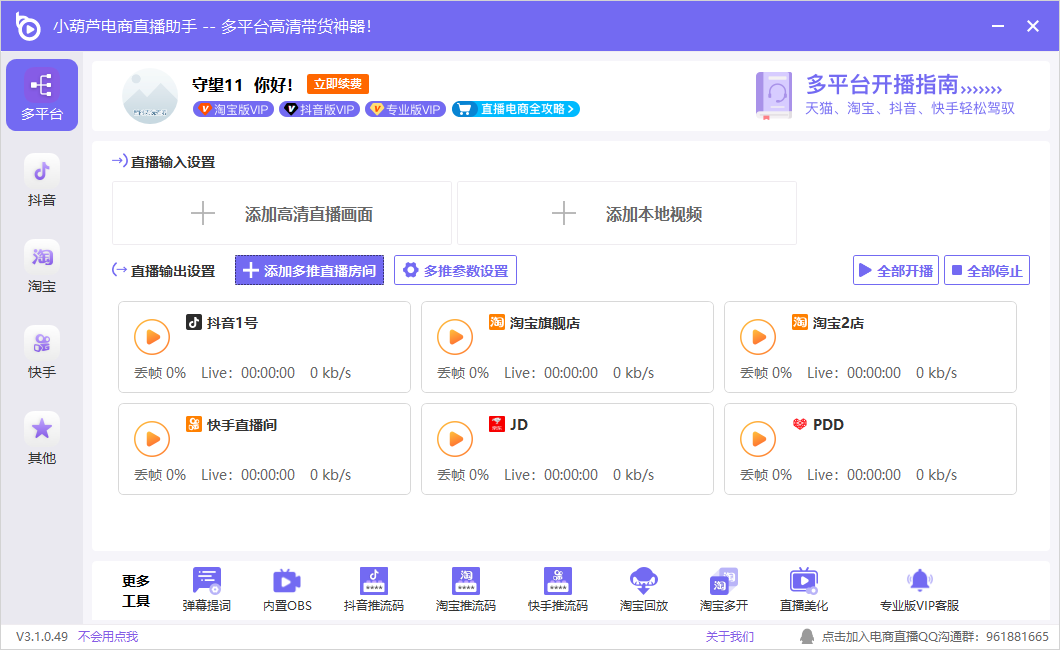The height and width of the screenshot is (650, 1060).
Task: Open 淘宝回放 tool icon
Action: [643, 581]
